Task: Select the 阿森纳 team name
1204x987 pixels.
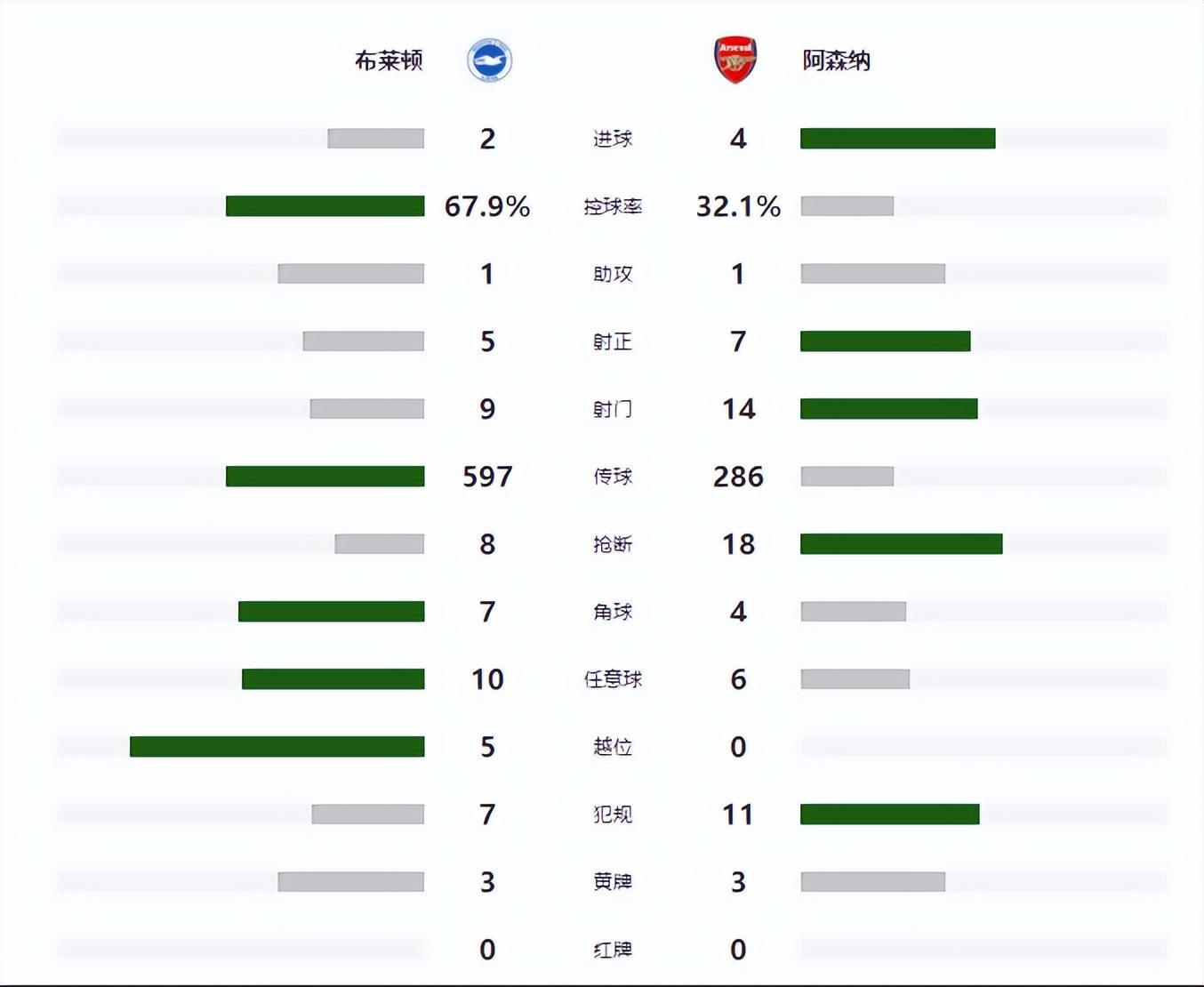Action: [x=836, y=60]
